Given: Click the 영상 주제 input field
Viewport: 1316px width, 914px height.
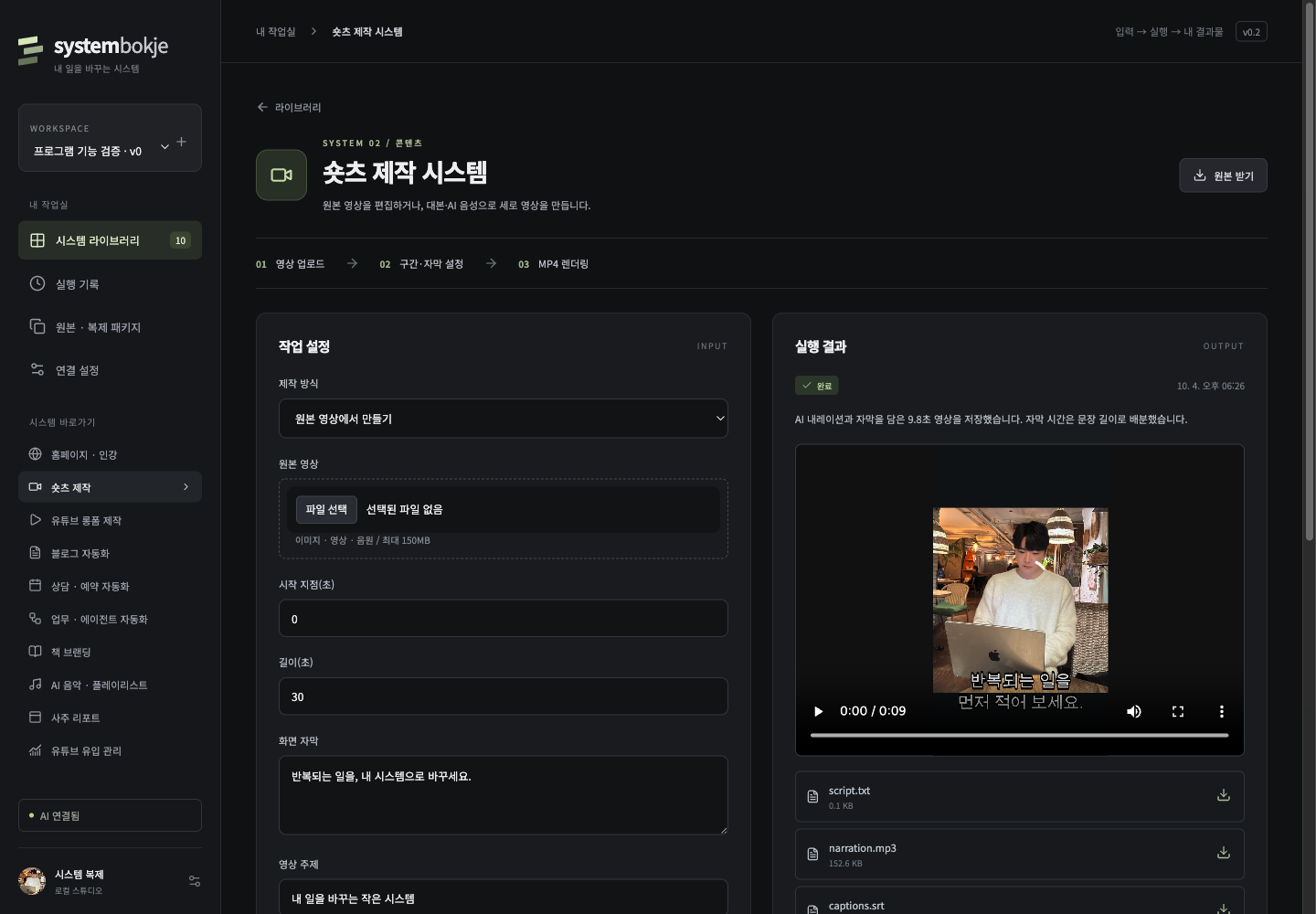Looking at the screenshot, I should pos(504,898).
